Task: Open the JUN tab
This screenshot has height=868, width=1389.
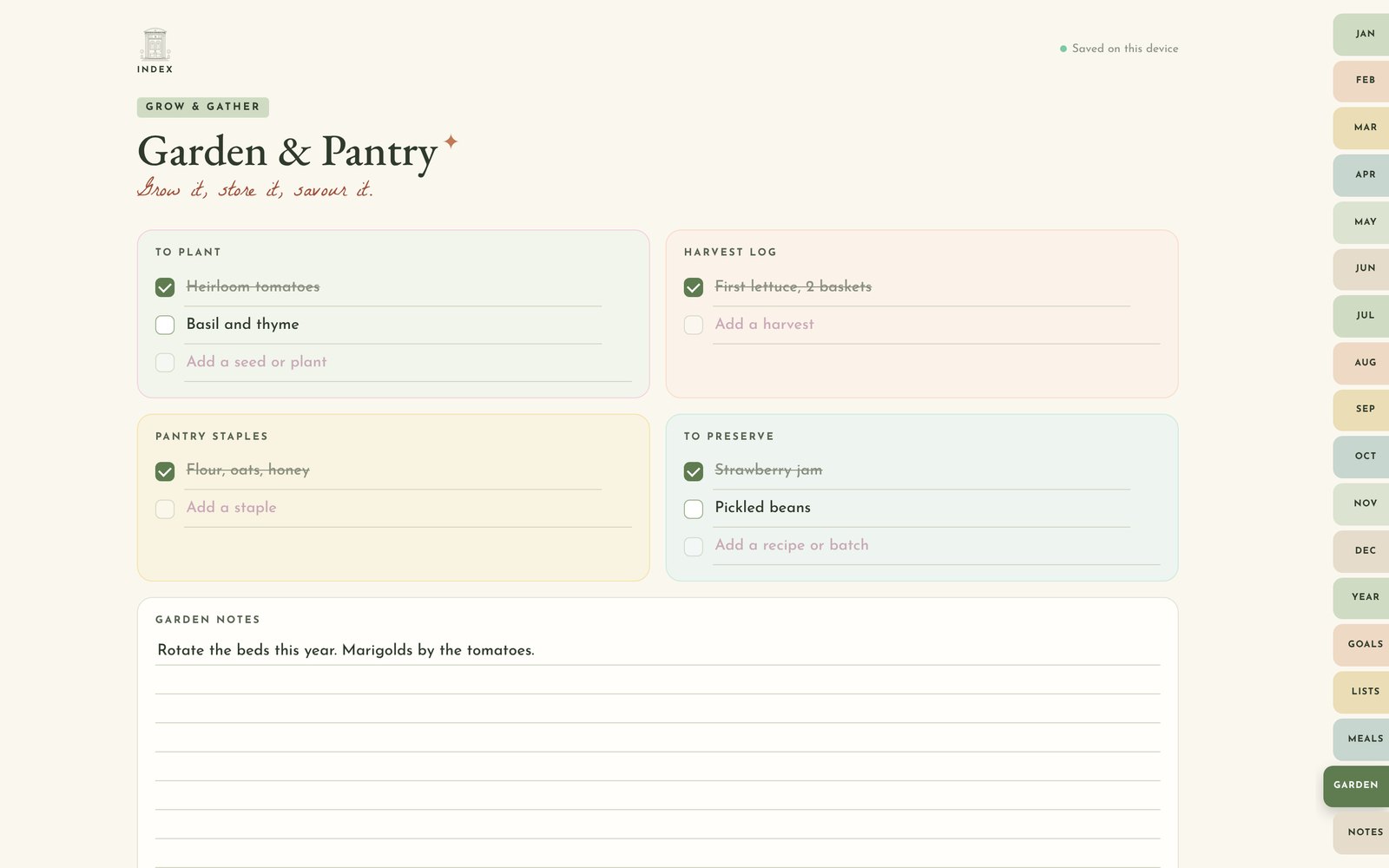Action: [x=1361, y=269]
